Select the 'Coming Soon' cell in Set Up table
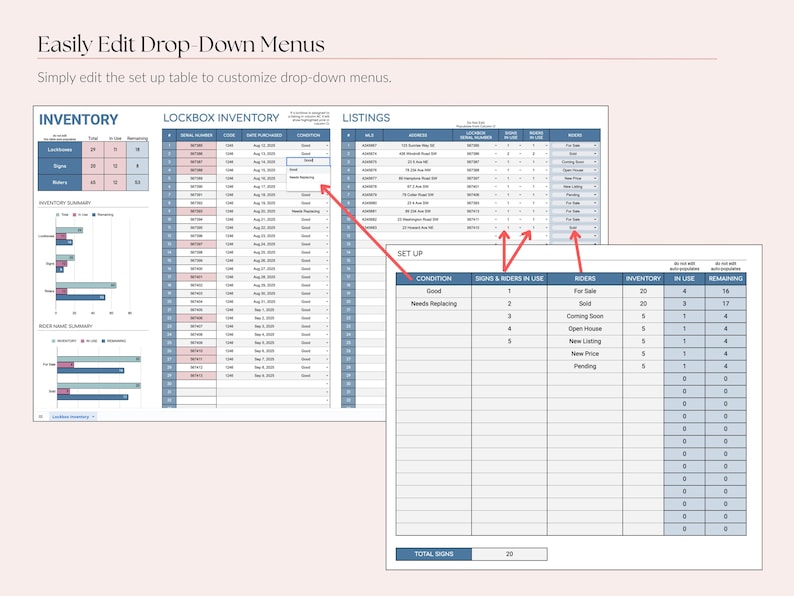The width and height of the screenshot is (794, 596). (585, 316)
